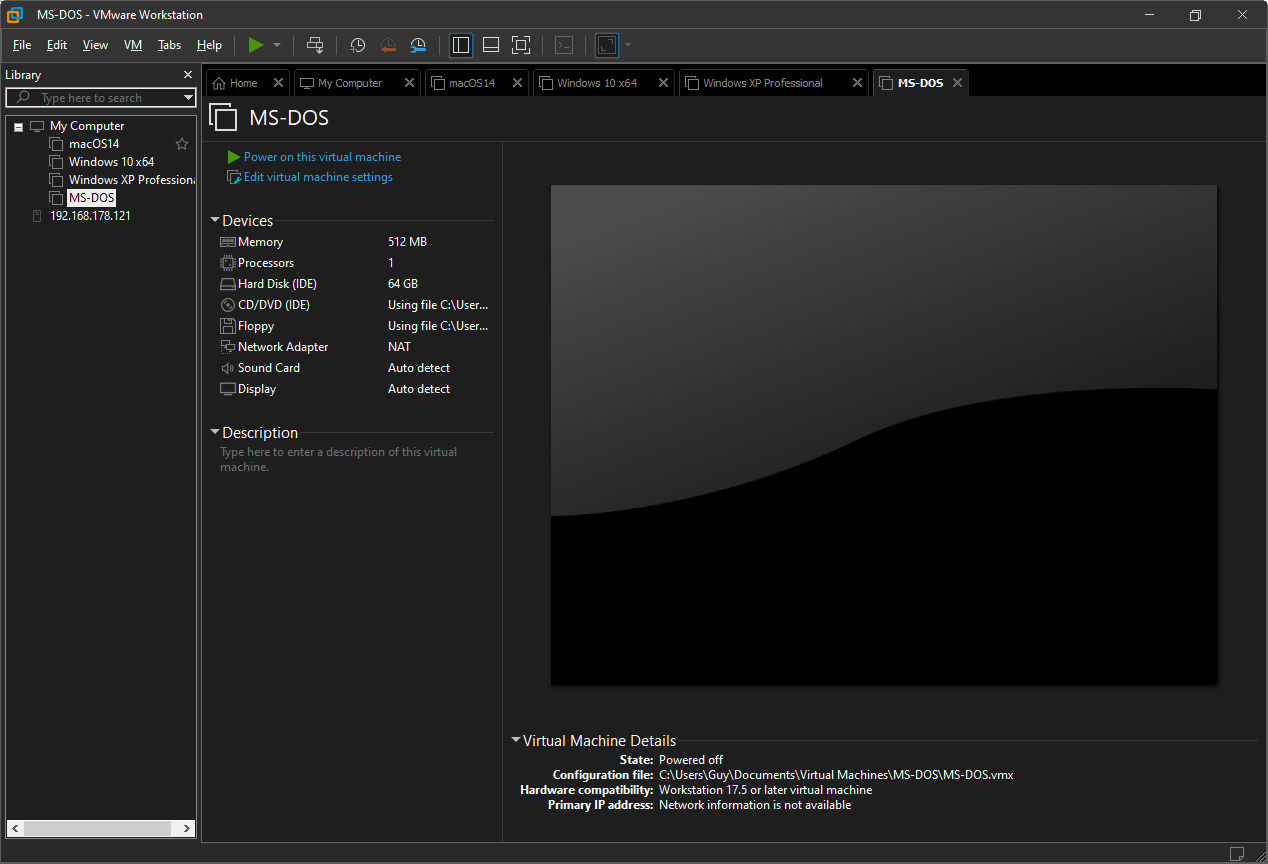Toggle the Library sidebar view icon
The height and width of the screenshot is (864, 1268).
tap(461, 45)
